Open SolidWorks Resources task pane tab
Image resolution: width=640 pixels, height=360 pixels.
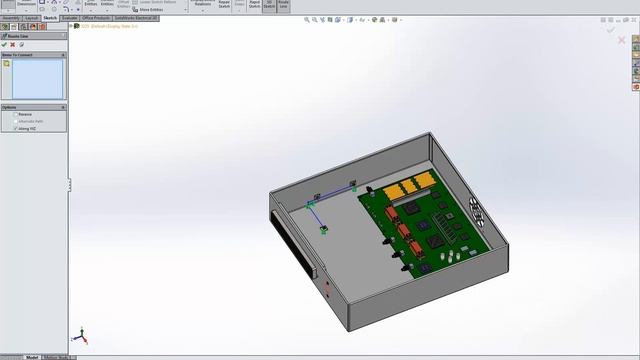point(636,39)
